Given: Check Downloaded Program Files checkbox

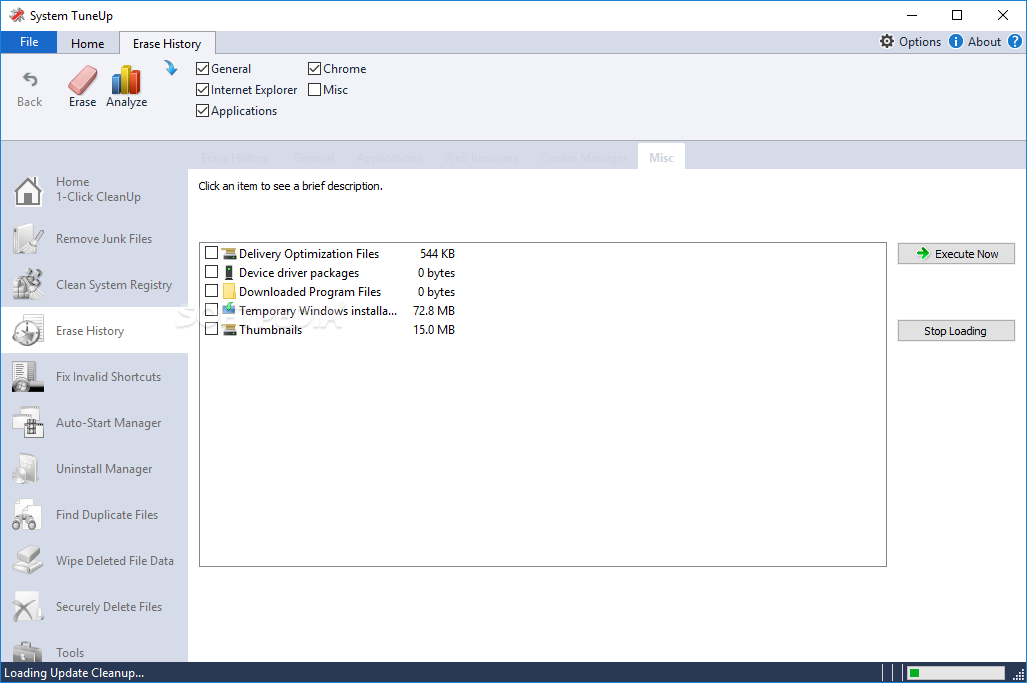Looking at the screenshot, I should coord(212,291).
